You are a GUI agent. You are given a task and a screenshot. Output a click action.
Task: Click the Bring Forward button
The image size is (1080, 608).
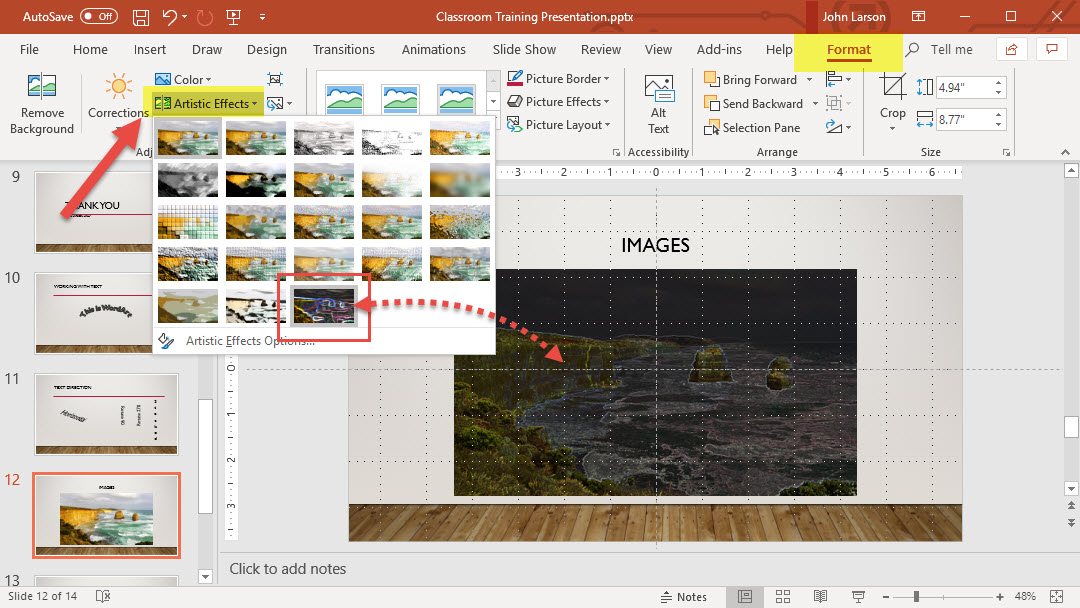pyautogui.click(x=750, y=80)
